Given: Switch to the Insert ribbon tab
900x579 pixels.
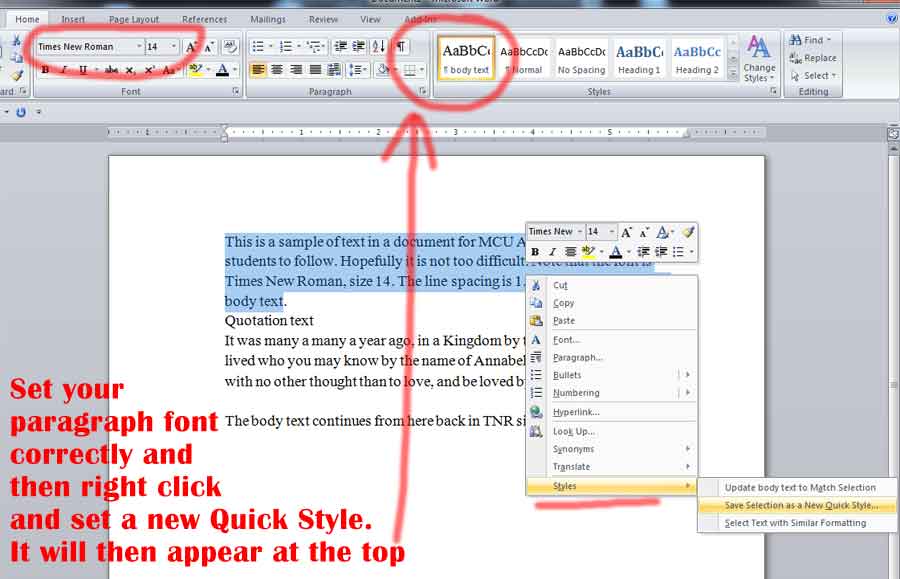Looking at the screenshot, I should 73,18.
